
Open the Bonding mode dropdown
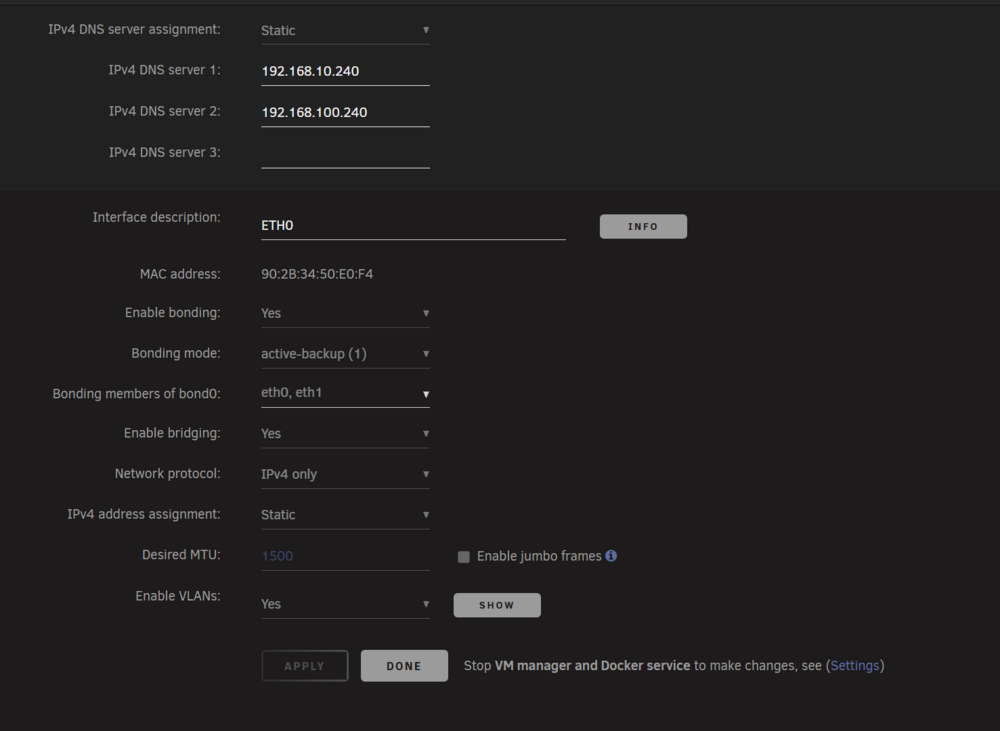[x=345, y=353]
